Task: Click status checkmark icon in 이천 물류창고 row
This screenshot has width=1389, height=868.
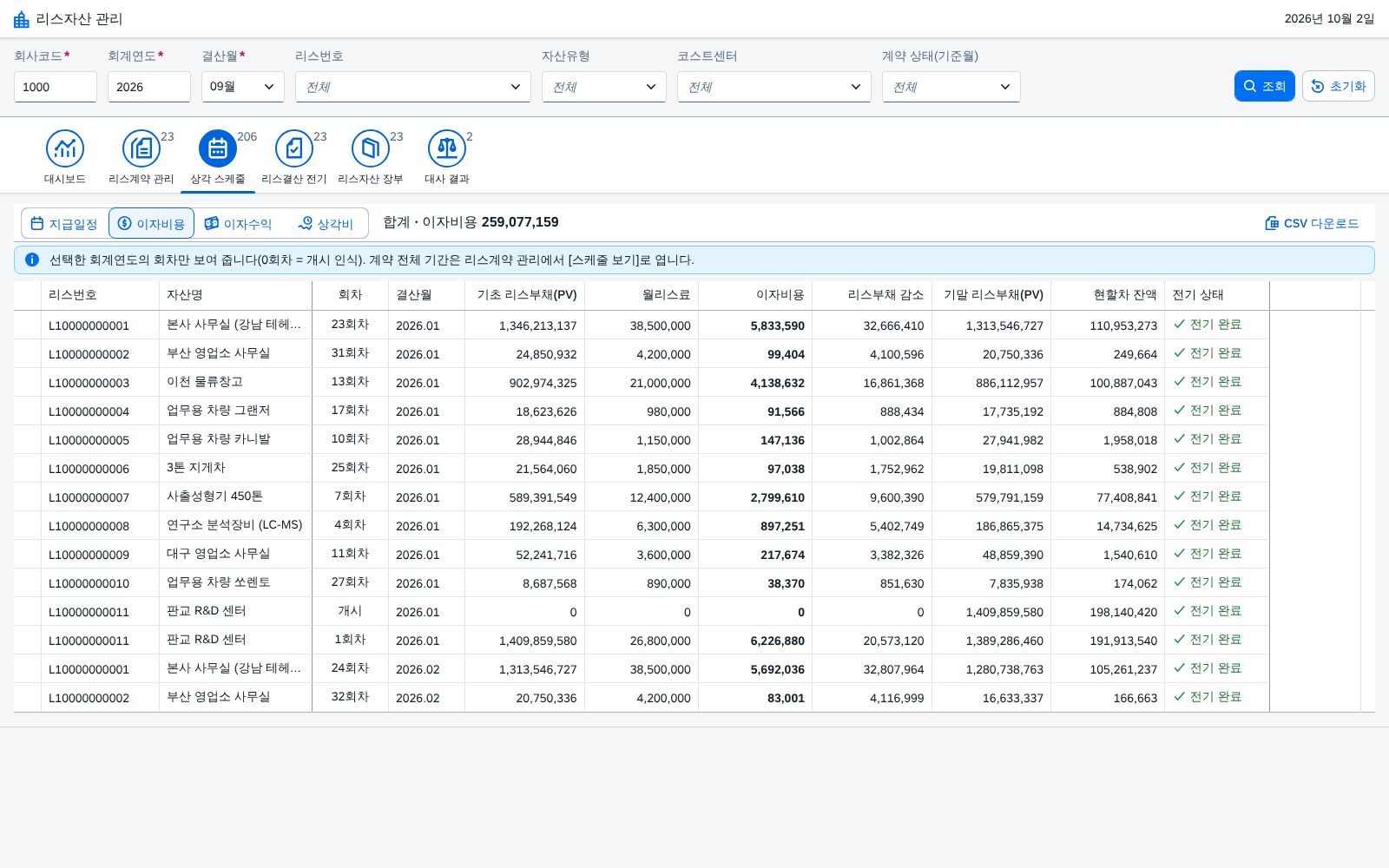Action: point(1179,381)
